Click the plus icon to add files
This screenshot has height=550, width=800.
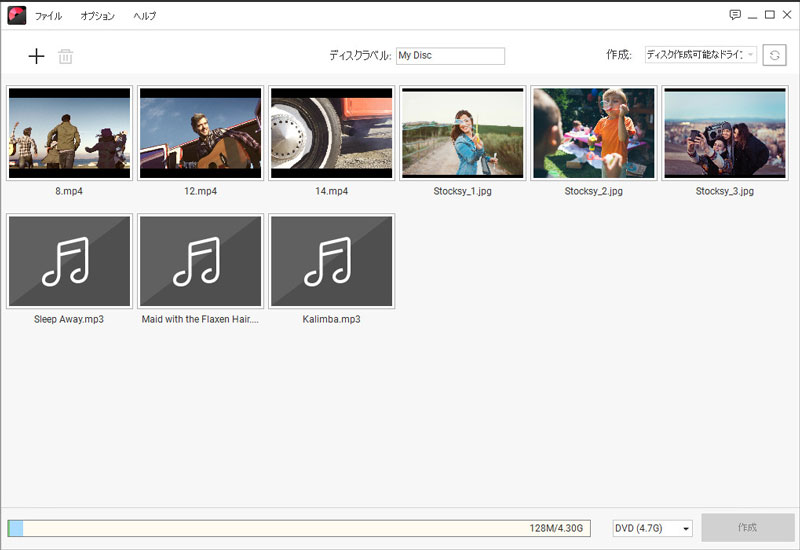36,56
